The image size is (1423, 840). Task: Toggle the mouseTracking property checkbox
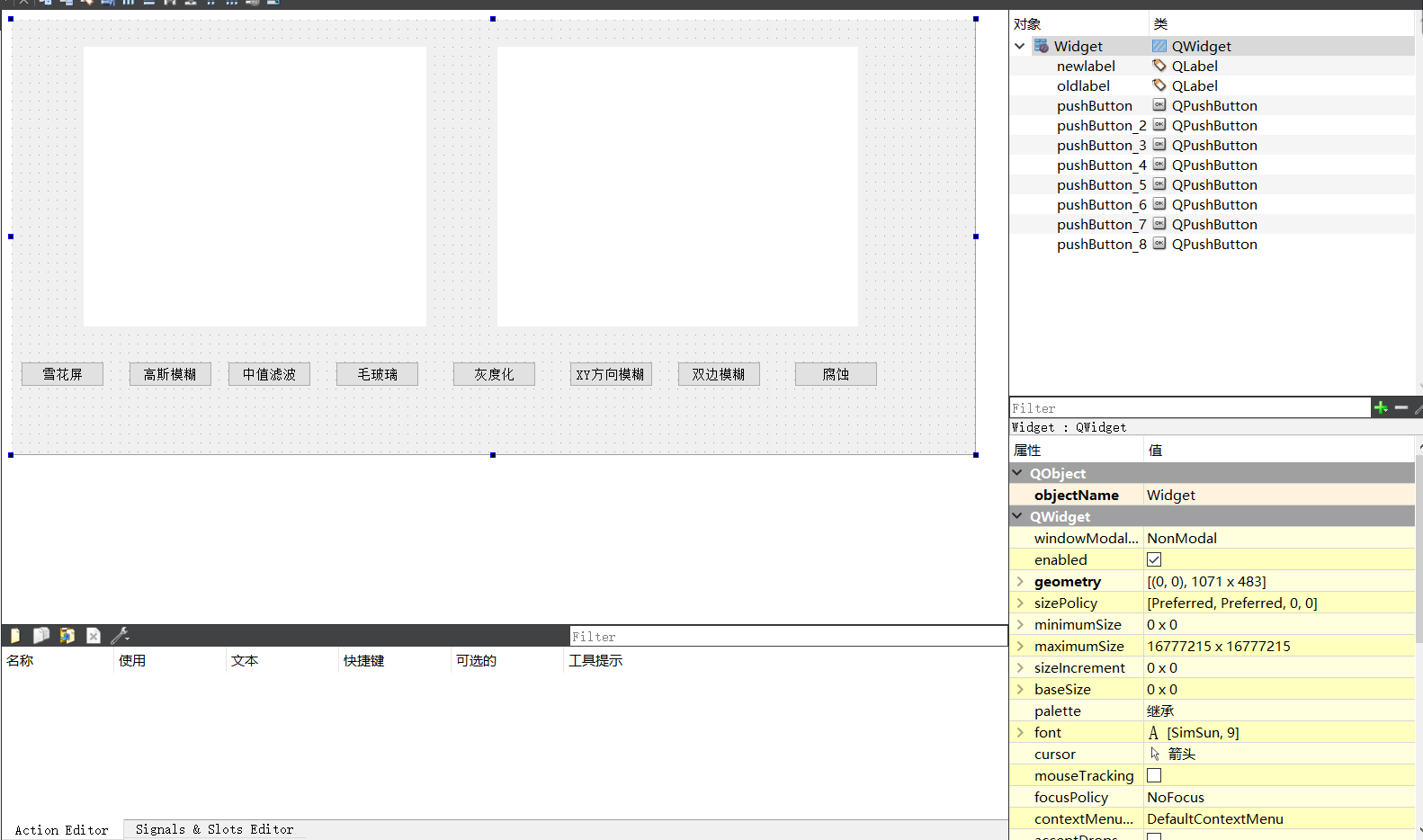pyautogui.click(x=1154, y=775)
